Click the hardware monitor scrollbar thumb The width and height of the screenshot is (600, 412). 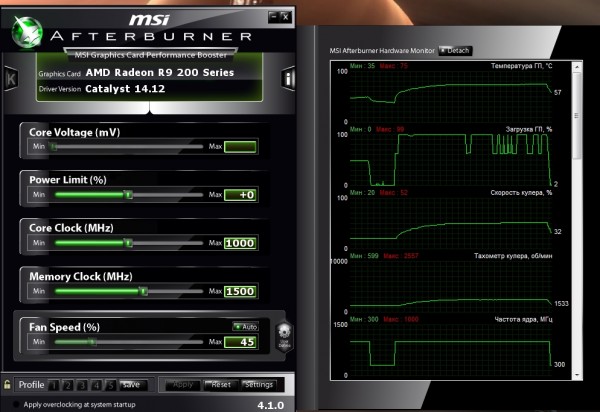[577, 116]
